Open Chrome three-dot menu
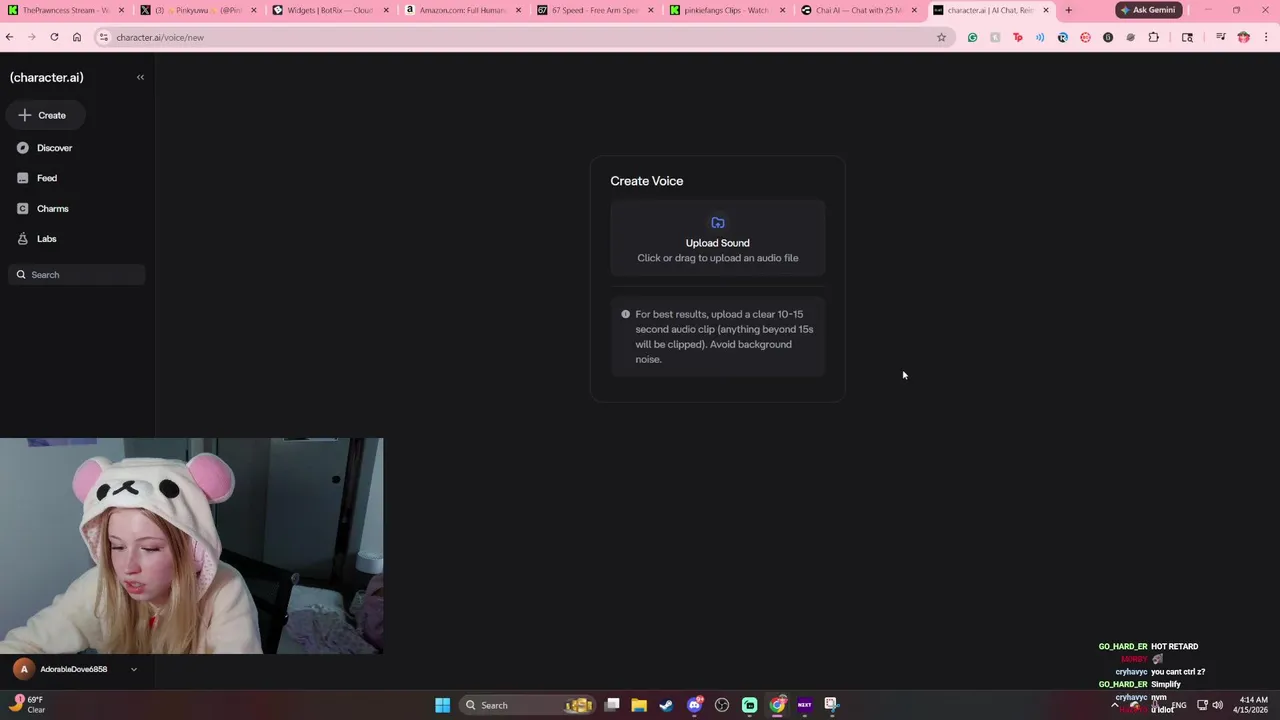 pos(1266,37)
